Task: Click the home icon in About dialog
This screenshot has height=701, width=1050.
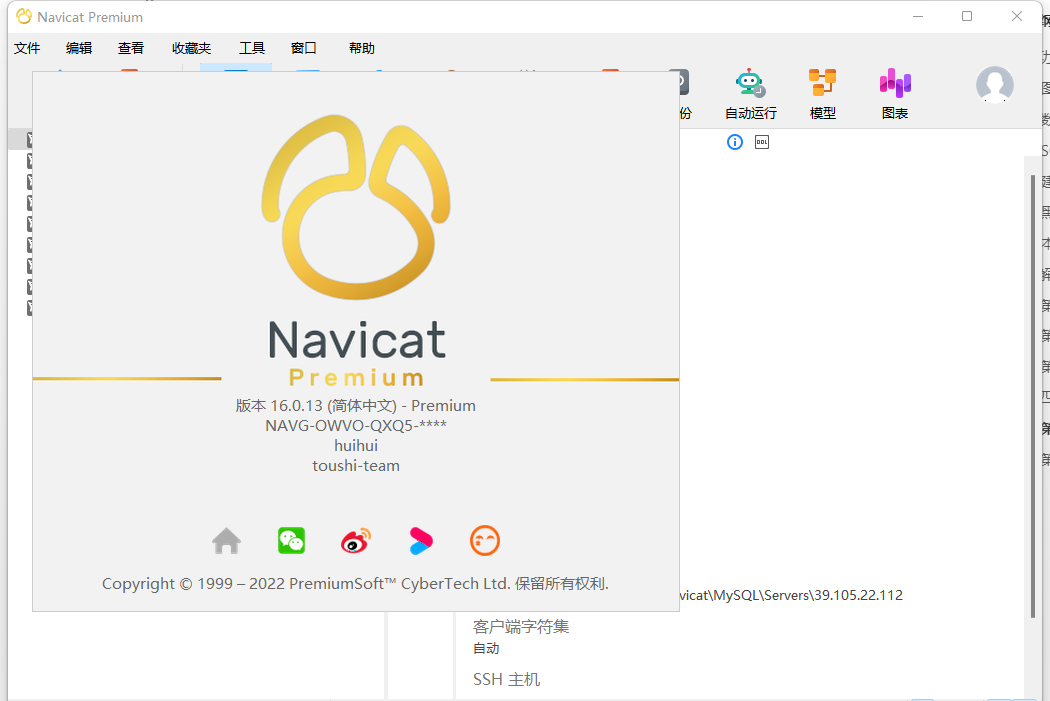Action: 226,541
